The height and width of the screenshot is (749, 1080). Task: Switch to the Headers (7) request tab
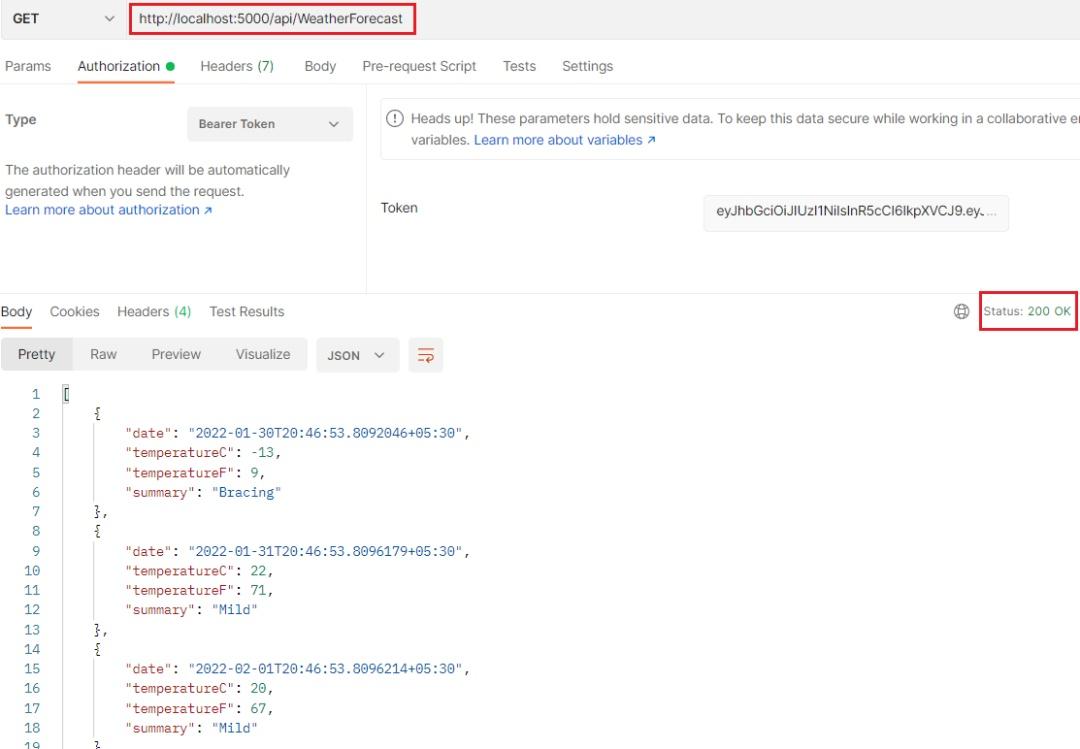click(237, 66)
